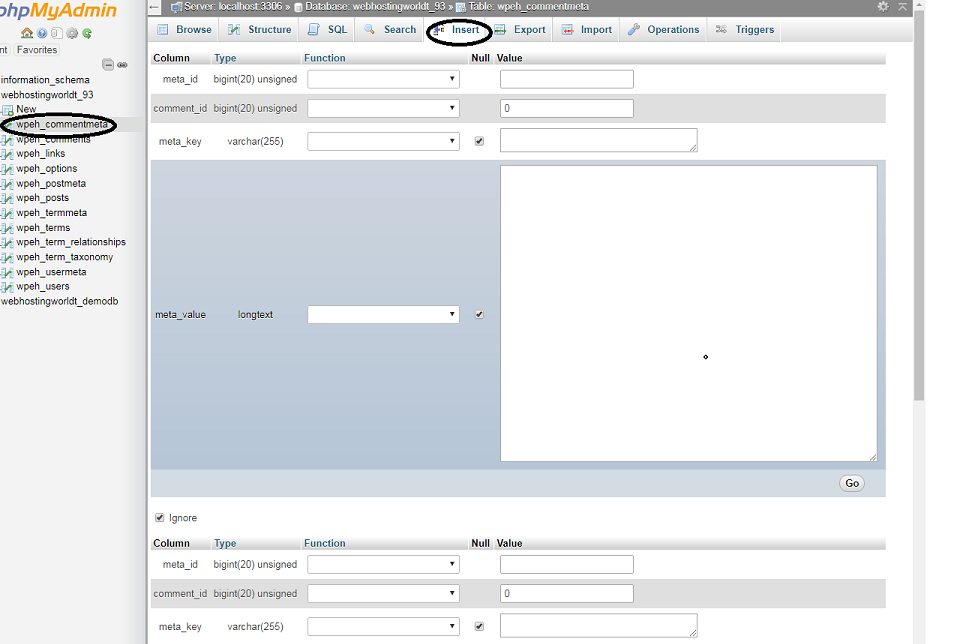Viewport: 955px width, 644px height.
Task: Open the phpMyAdmin documentation help icon
Action: pos(42,33)
